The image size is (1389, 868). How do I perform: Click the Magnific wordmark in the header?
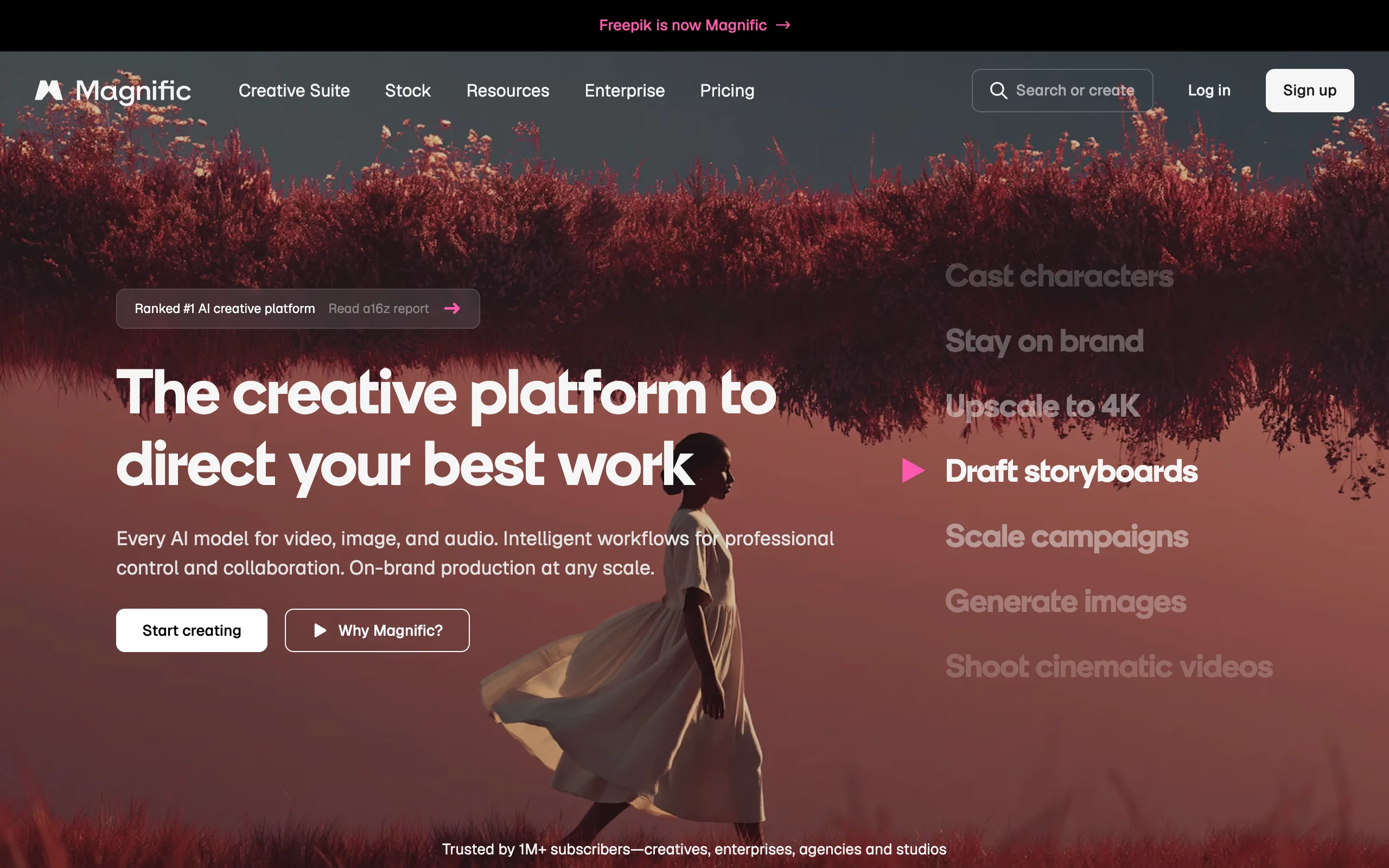[x=133, y=91]
